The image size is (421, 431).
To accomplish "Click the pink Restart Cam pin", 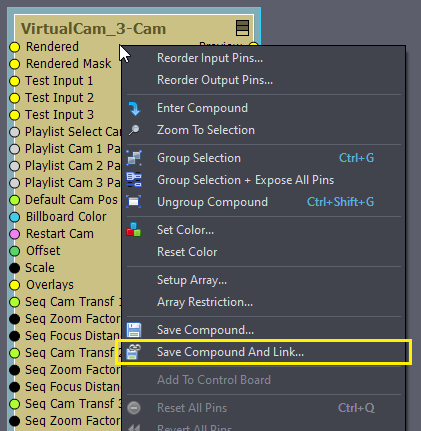I will point(15,234).
